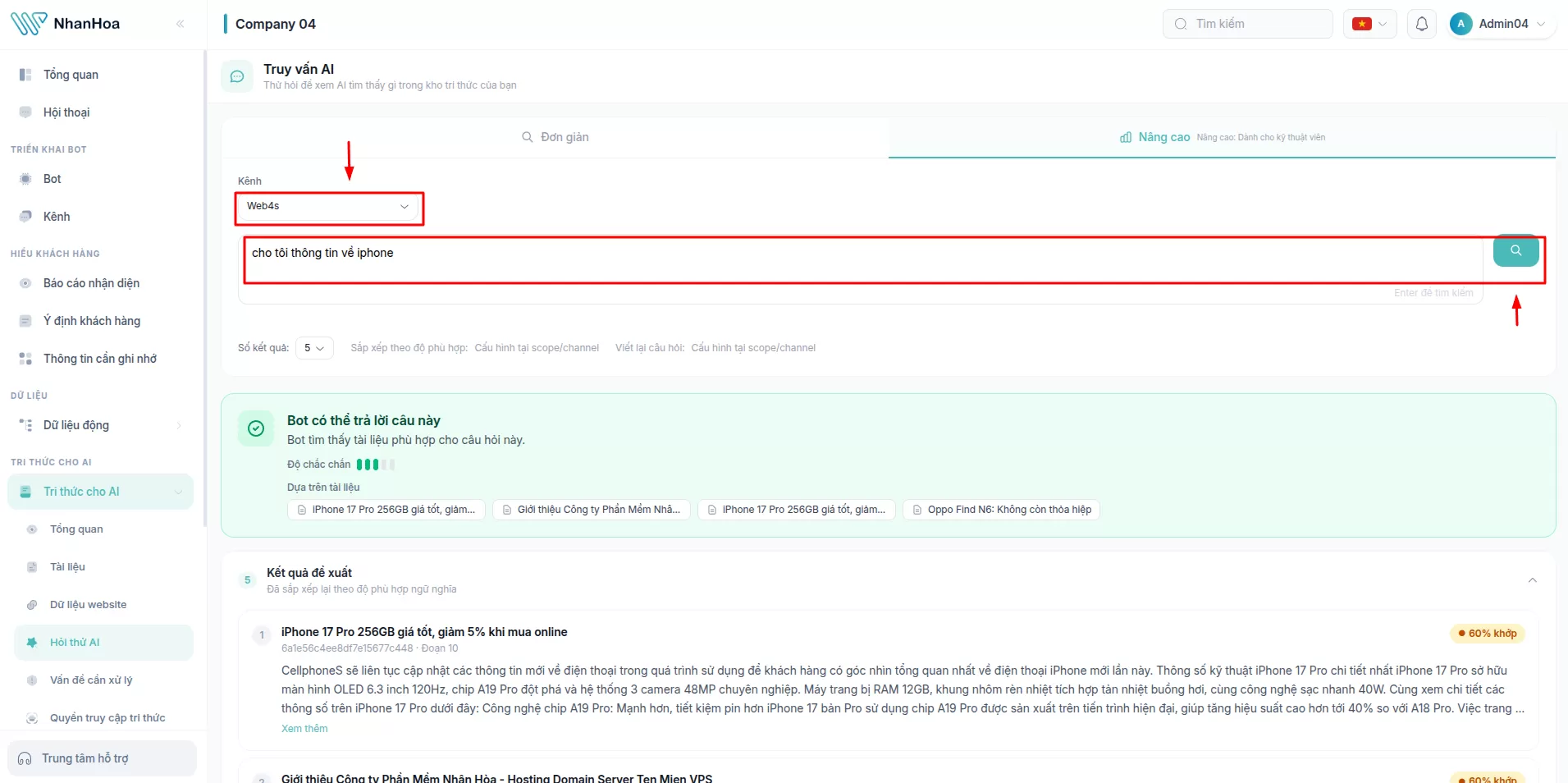The height and width of the screenshot is (783, 1568).
Task: Open the first iPhone 17 Pro document chip
Action: 386,510
